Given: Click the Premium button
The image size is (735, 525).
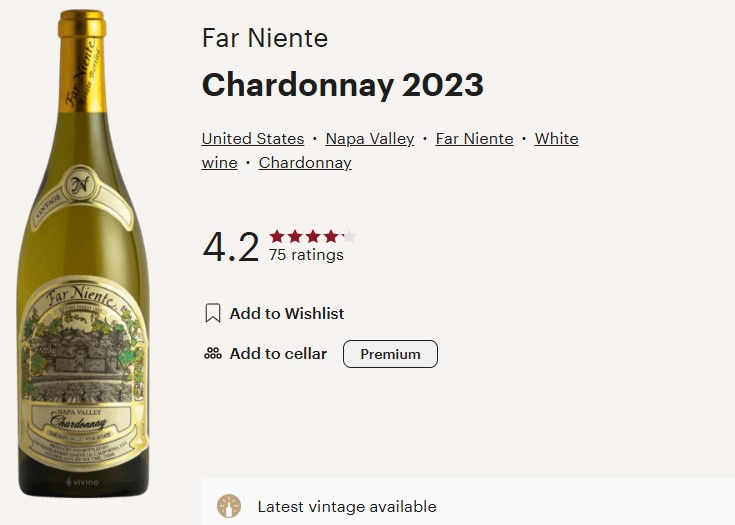Looking at the screenshot, I should point(390,354).
